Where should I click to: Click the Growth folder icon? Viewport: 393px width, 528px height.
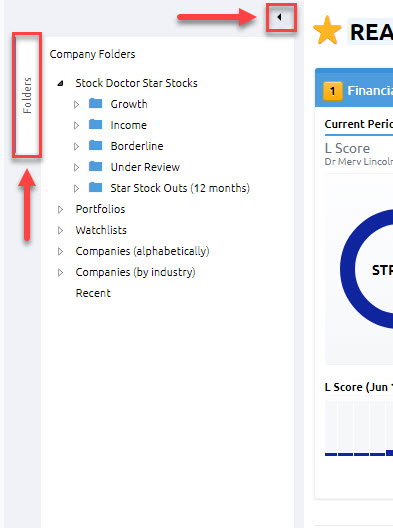coord(95,103)
